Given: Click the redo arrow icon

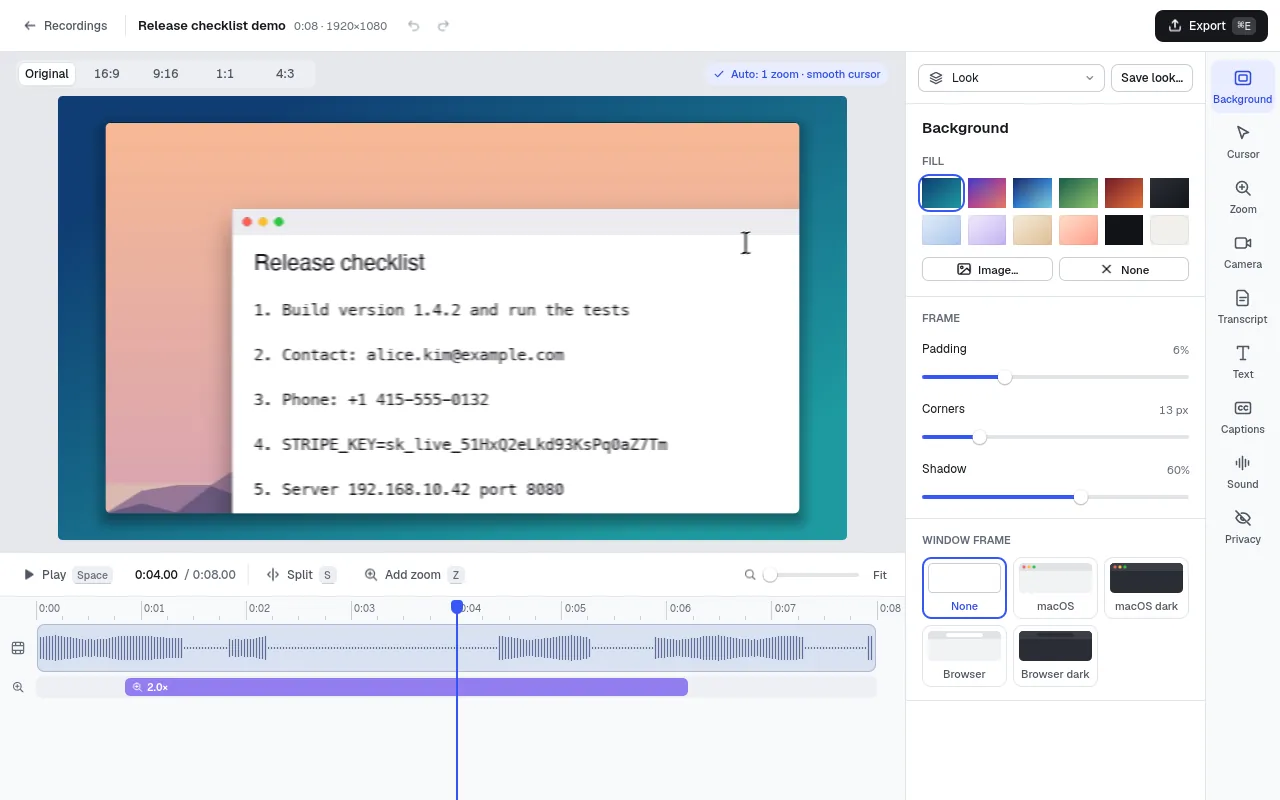Looking at the screenshot, I should click(443, 26).
